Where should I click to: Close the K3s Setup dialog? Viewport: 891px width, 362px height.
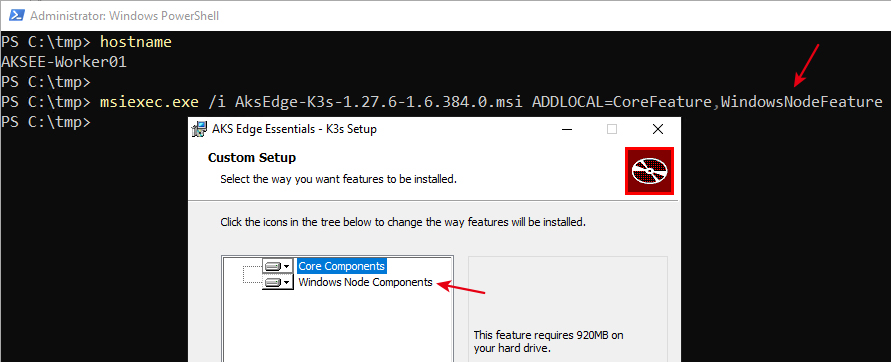click(x=657, y=129)
